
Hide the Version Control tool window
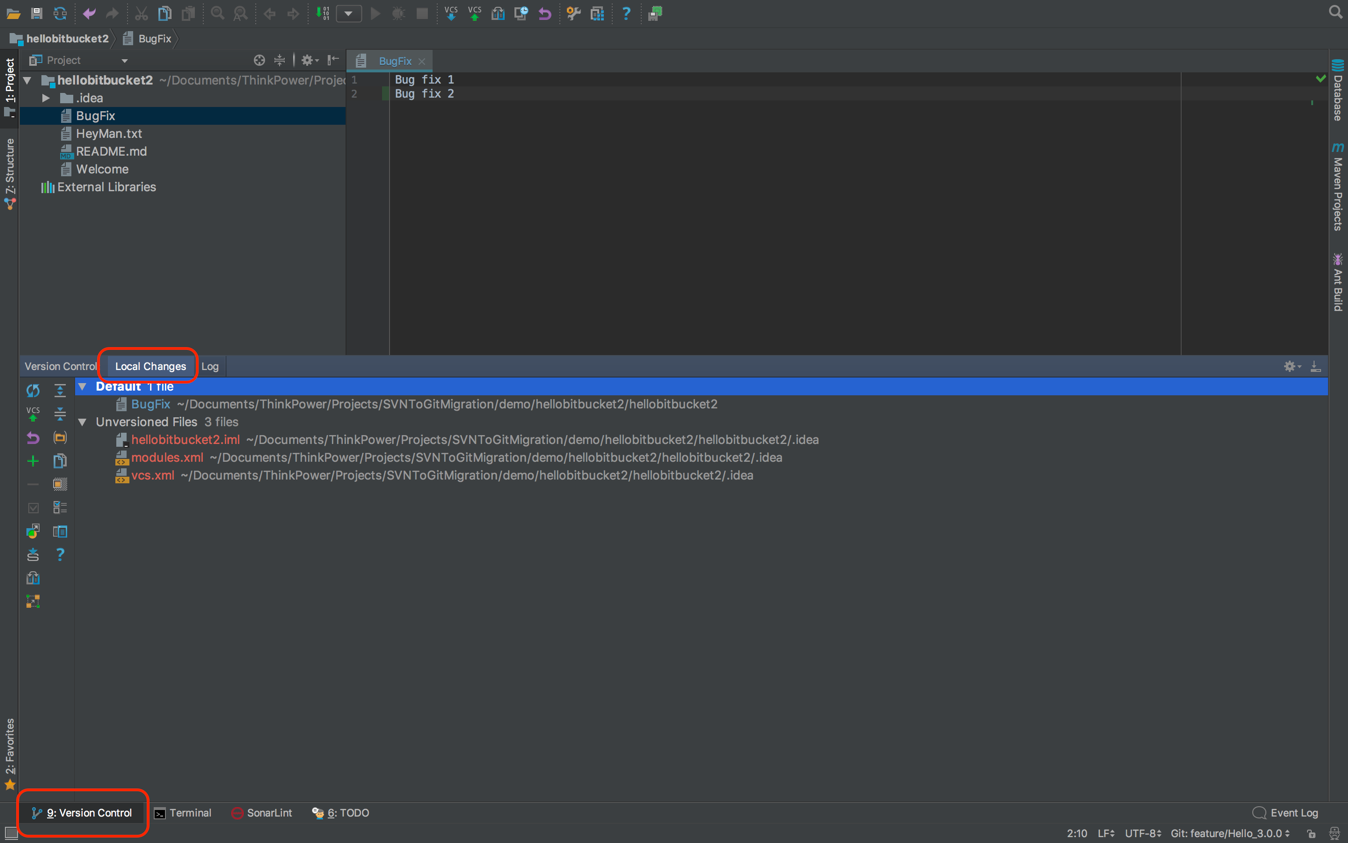coord(1316,367)
